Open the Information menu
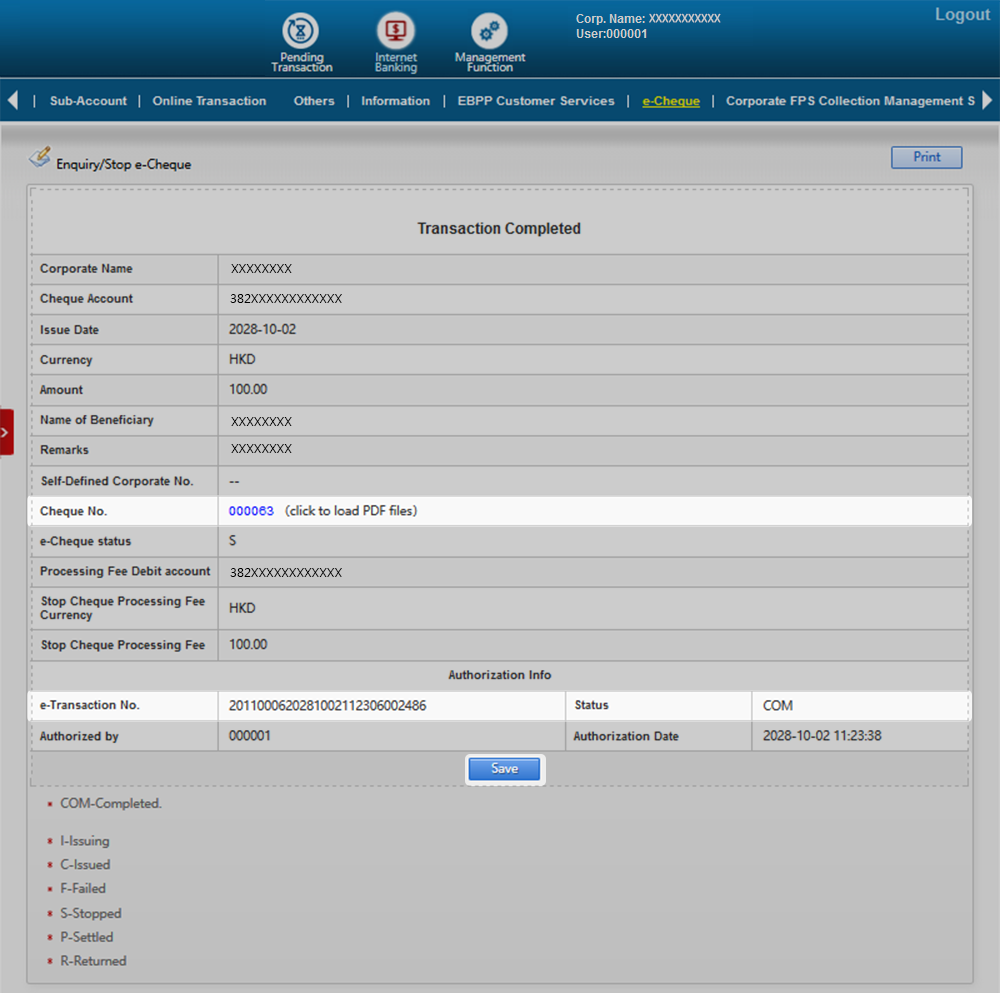Image resolution: width=1000 pixels, height=993 pixels. coord(395,101)
